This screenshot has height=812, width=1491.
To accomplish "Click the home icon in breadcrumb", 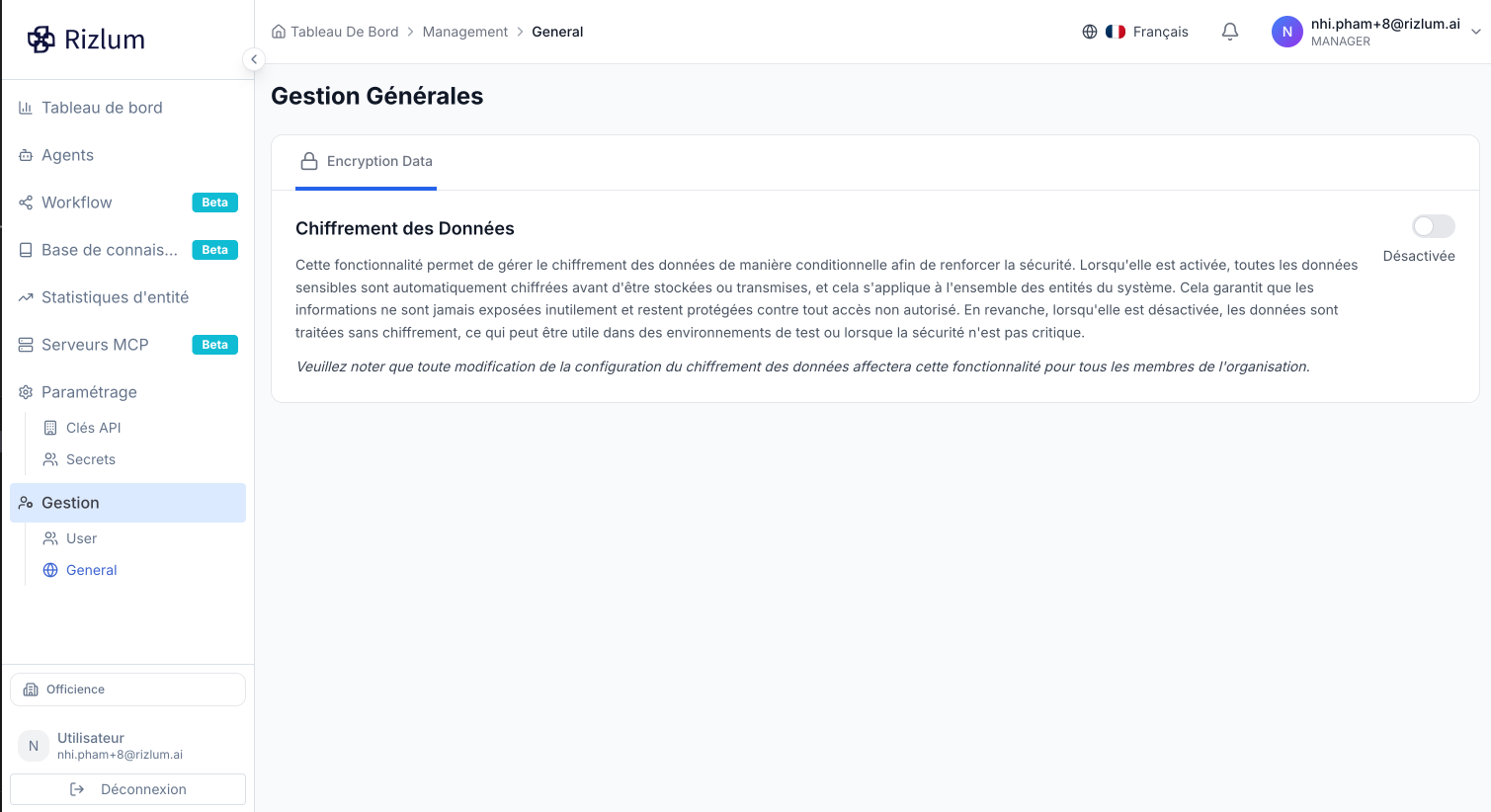I will [279, 32].
